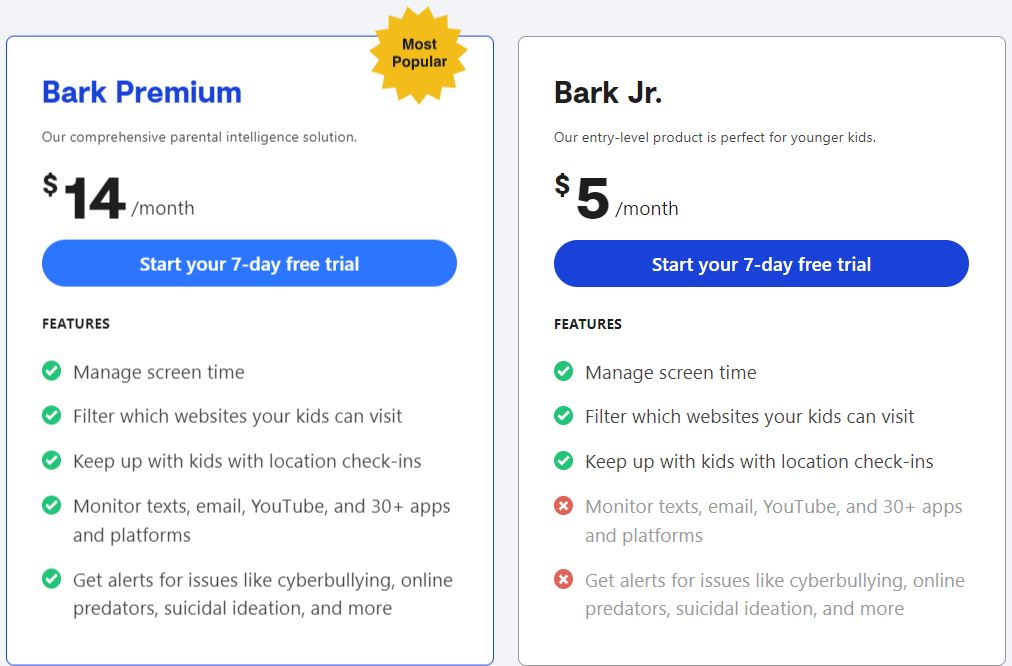This screenshot has width=1012, height=666.
Task: Click the Bark Premium plan title
Action: point(142,92)
